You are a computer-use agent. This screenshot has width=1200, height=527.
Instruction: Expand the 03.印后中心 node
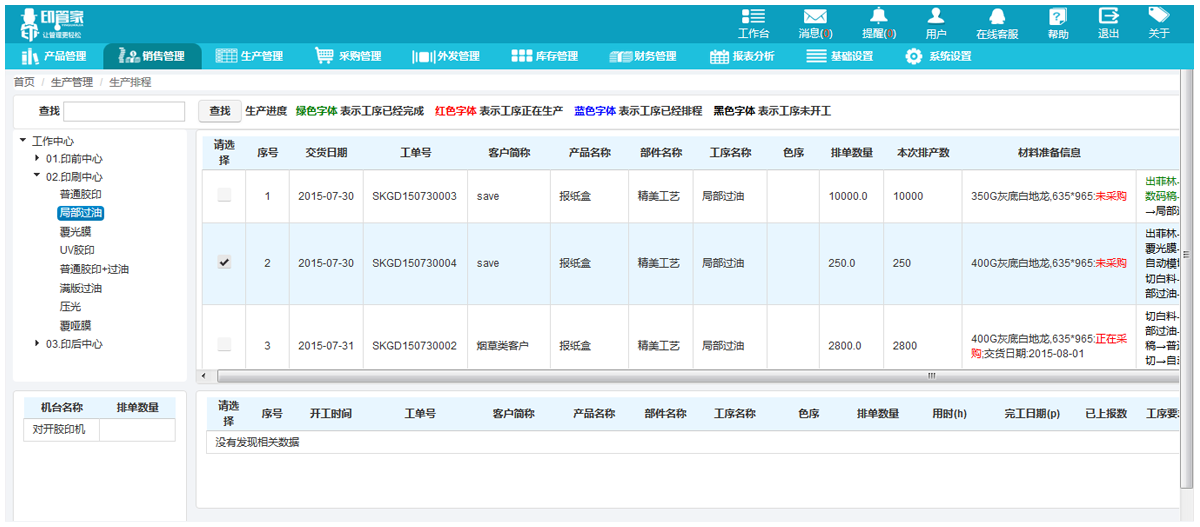[x=38, y=343]
